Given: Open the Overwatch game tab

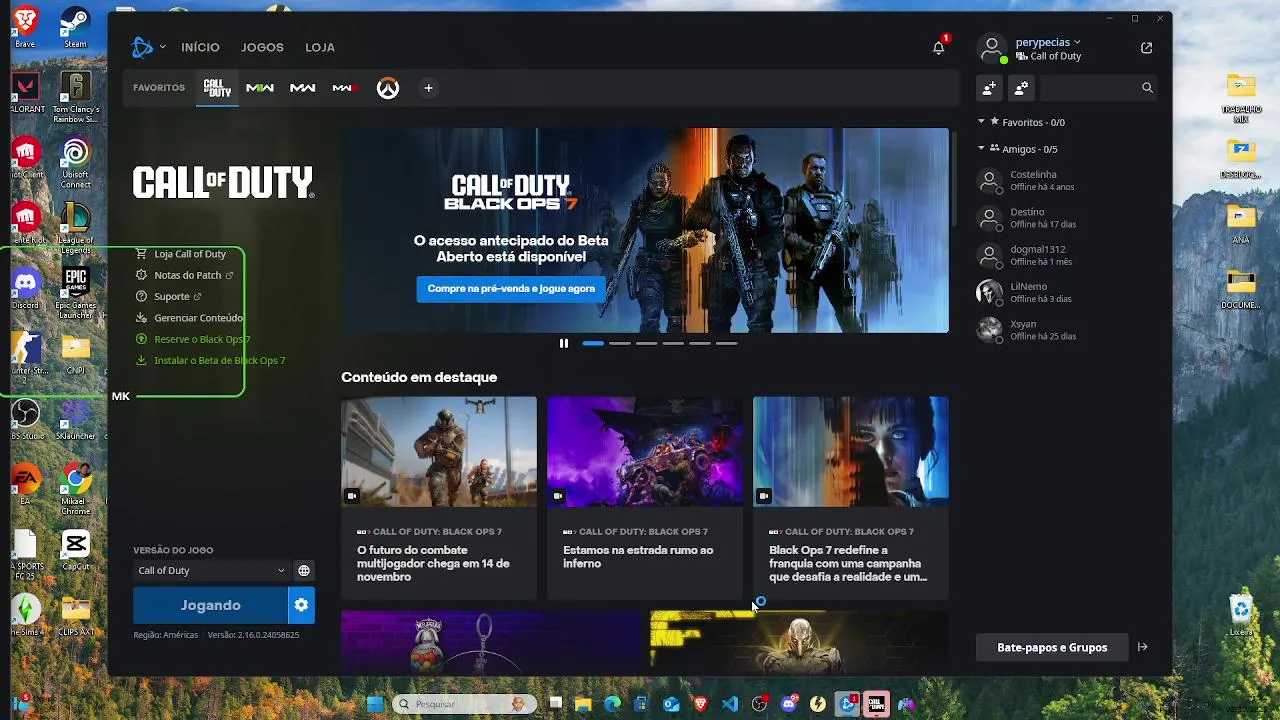Looking at the screenshot, I should point(387,88).
